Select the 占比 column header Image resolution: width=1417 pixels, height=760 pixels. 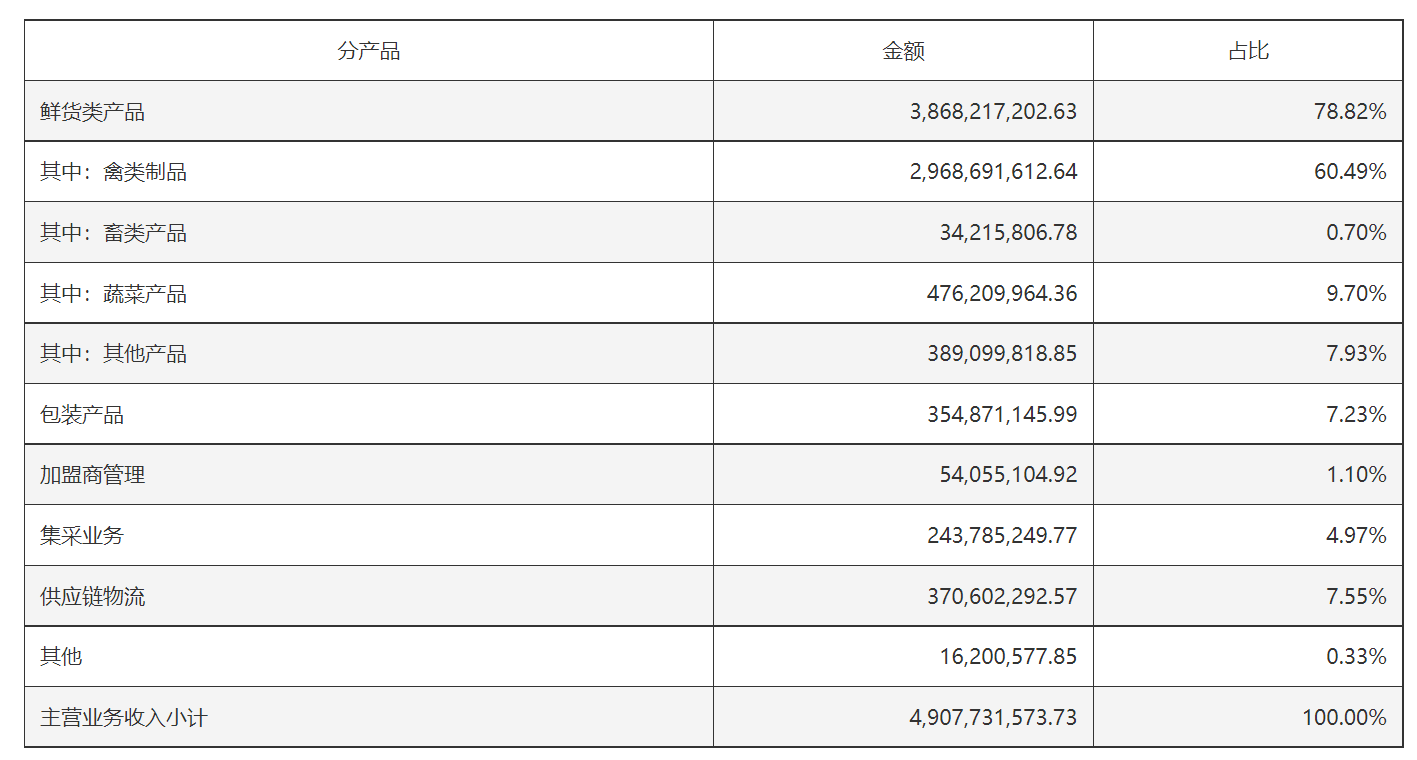click(1248, 51)
